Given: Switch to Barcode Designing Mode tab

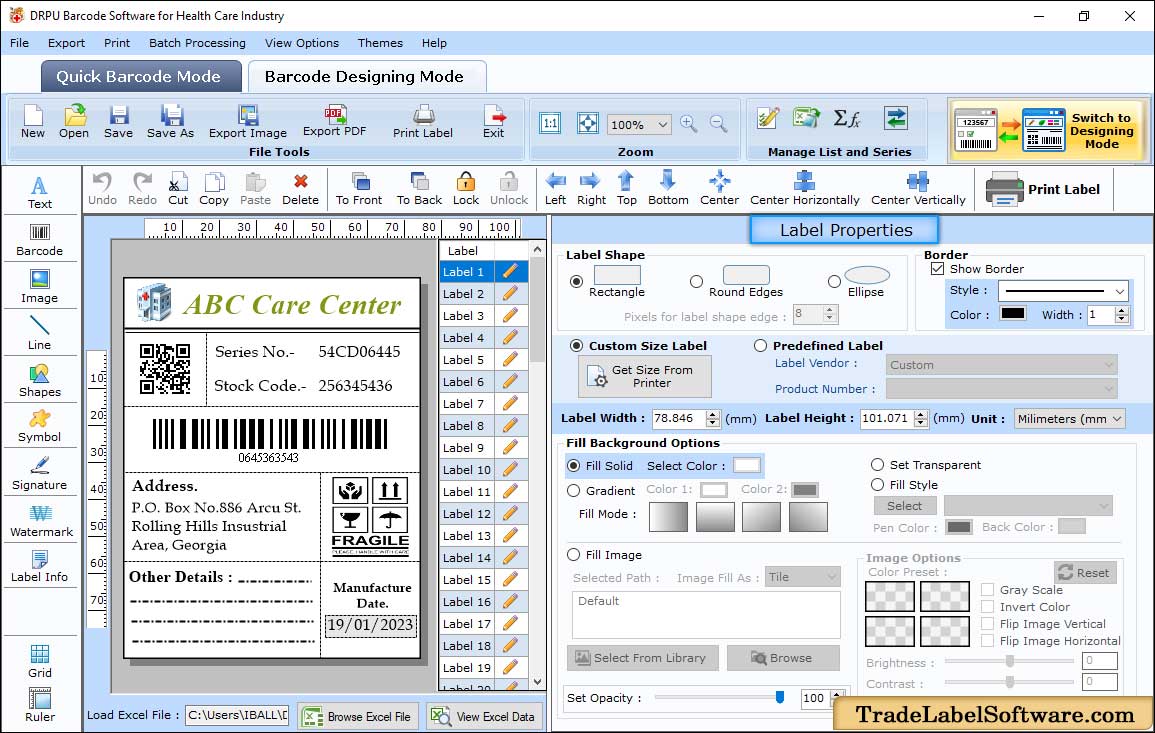Looking at the screenshot, I should 366,77.
